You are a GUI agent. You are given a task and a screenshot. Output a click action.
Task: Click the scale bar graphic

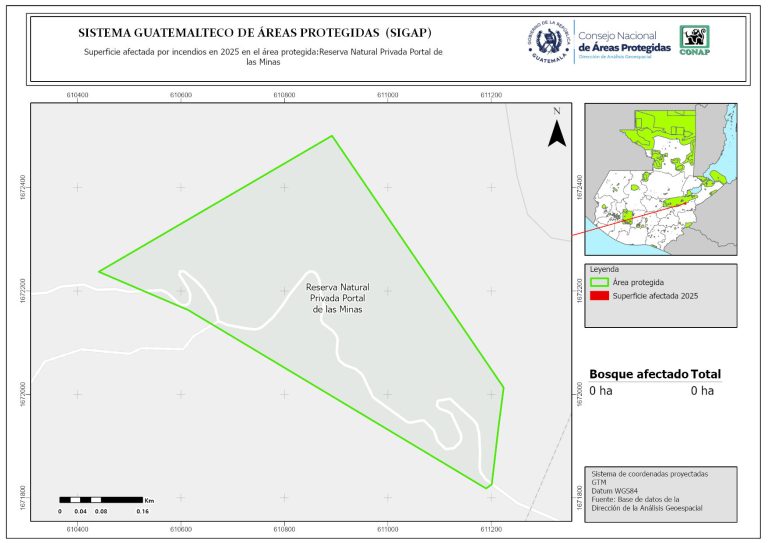pyautogui.click(x=99, y=498)
